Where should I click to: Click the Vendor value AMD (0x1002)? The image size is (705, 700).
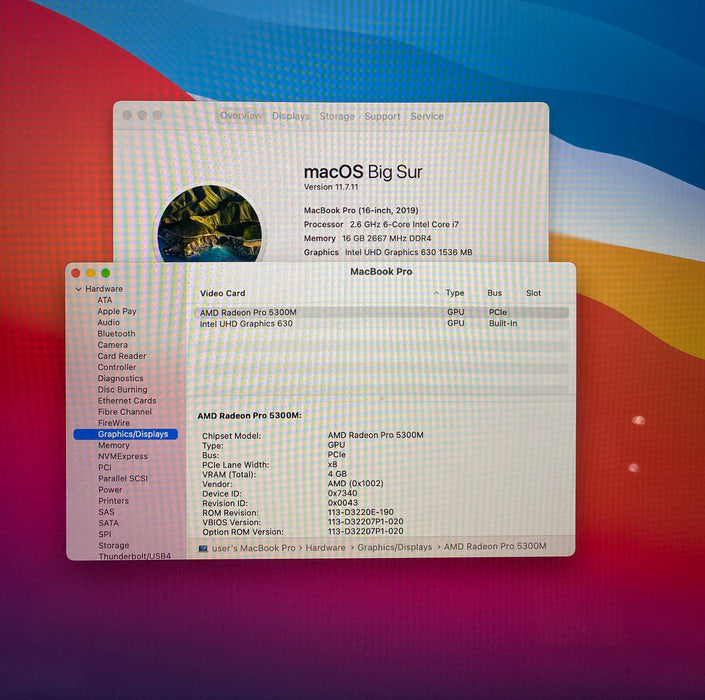point(356,484)
